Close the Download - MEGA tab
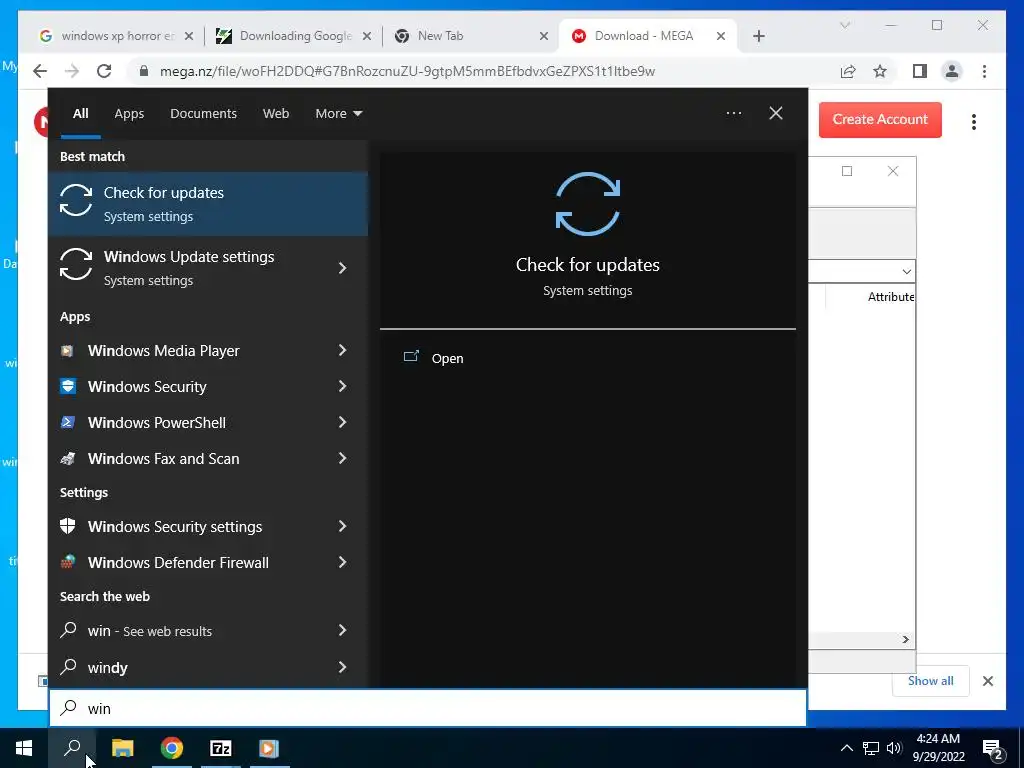 point(721,36)
